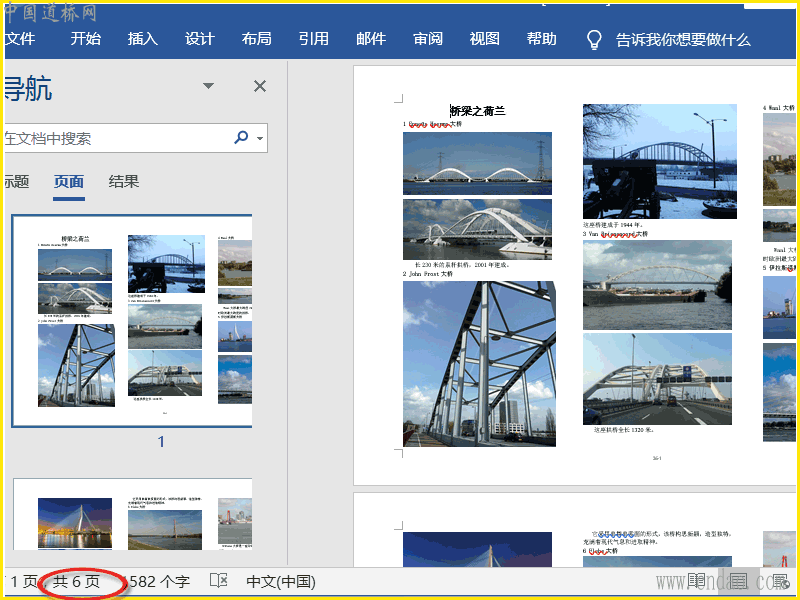
Task: Select the night cable-stayed bridge photo on page 2
Action: click(477, 549)
